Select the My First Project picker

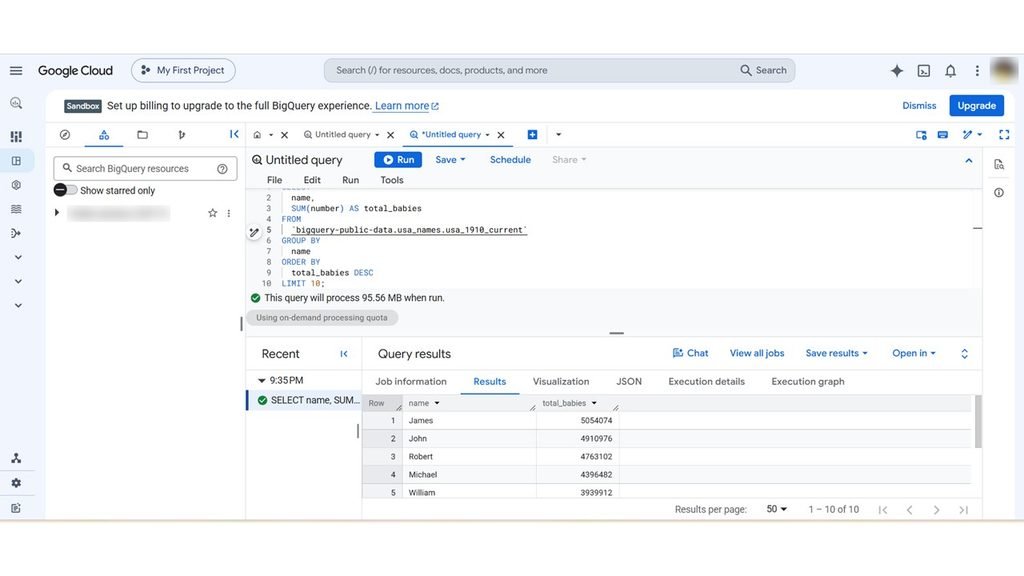pos(184,71)
